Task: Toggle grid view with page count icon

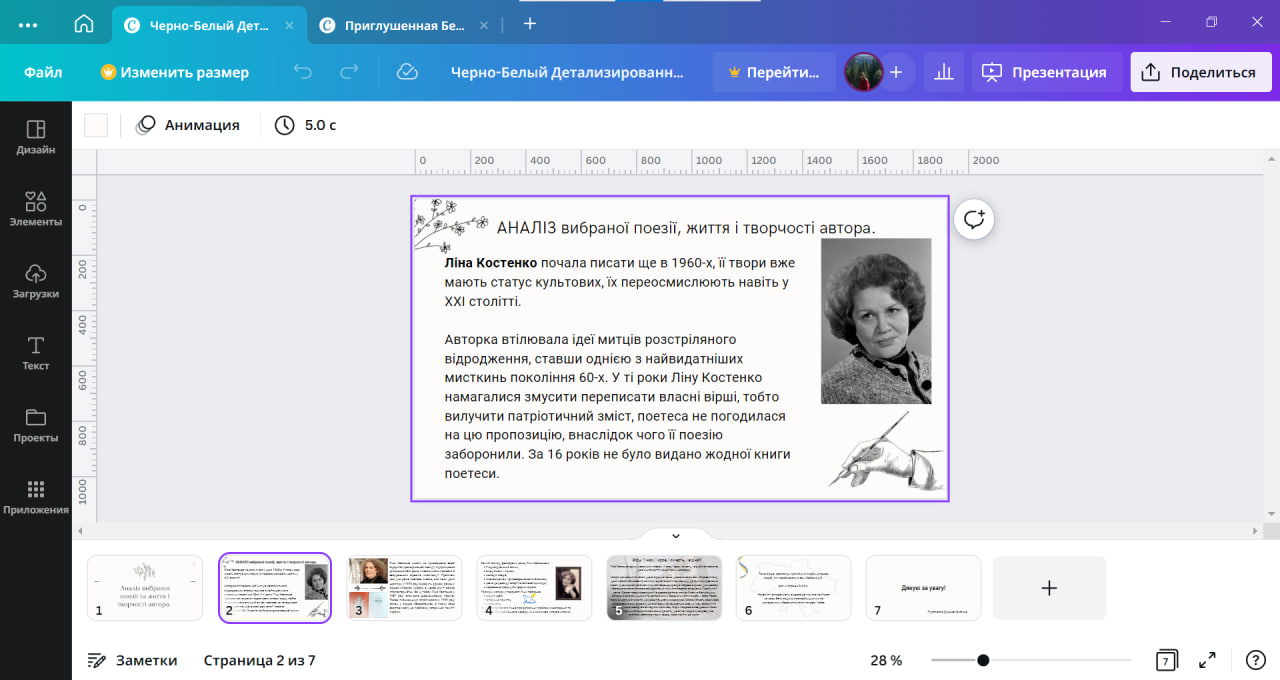Action: tap(1166, 660)
